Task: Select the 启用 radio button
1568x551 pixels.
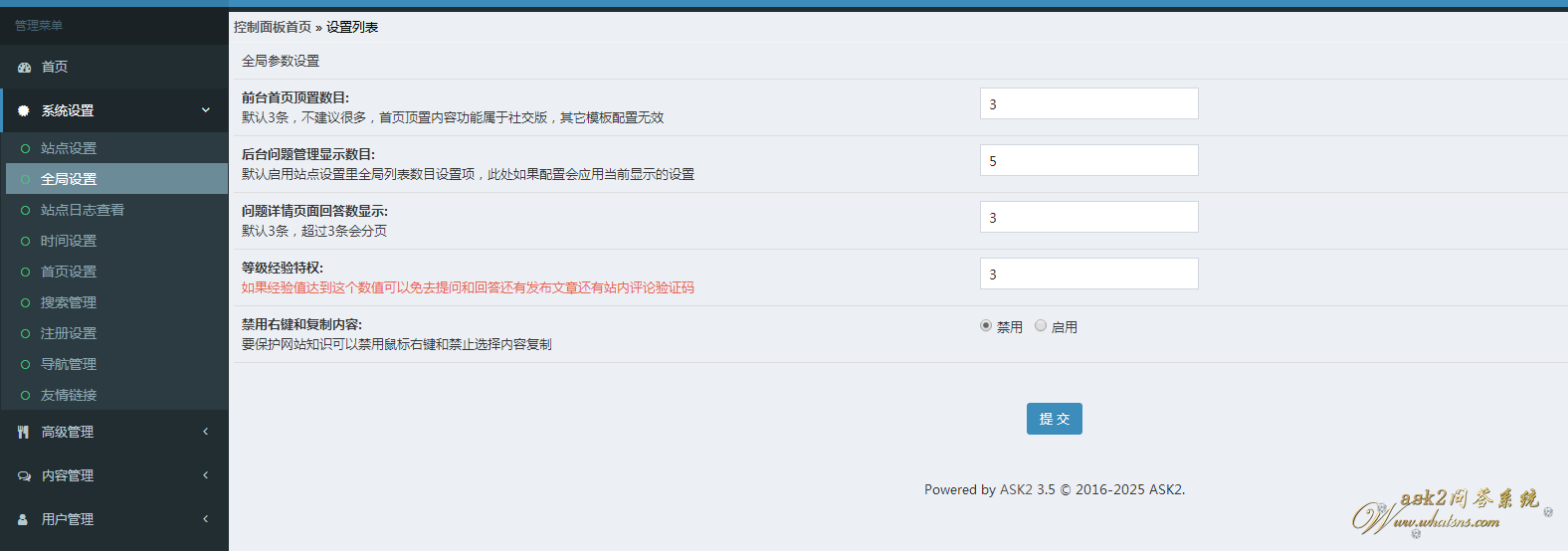Action: [x=1041, y=326]
